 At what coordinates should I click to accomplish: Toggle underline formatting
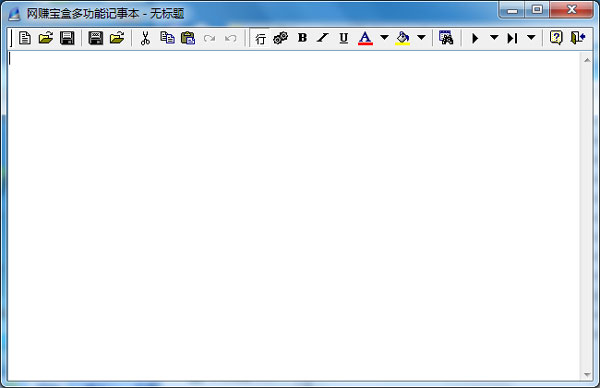click(344, 38)
